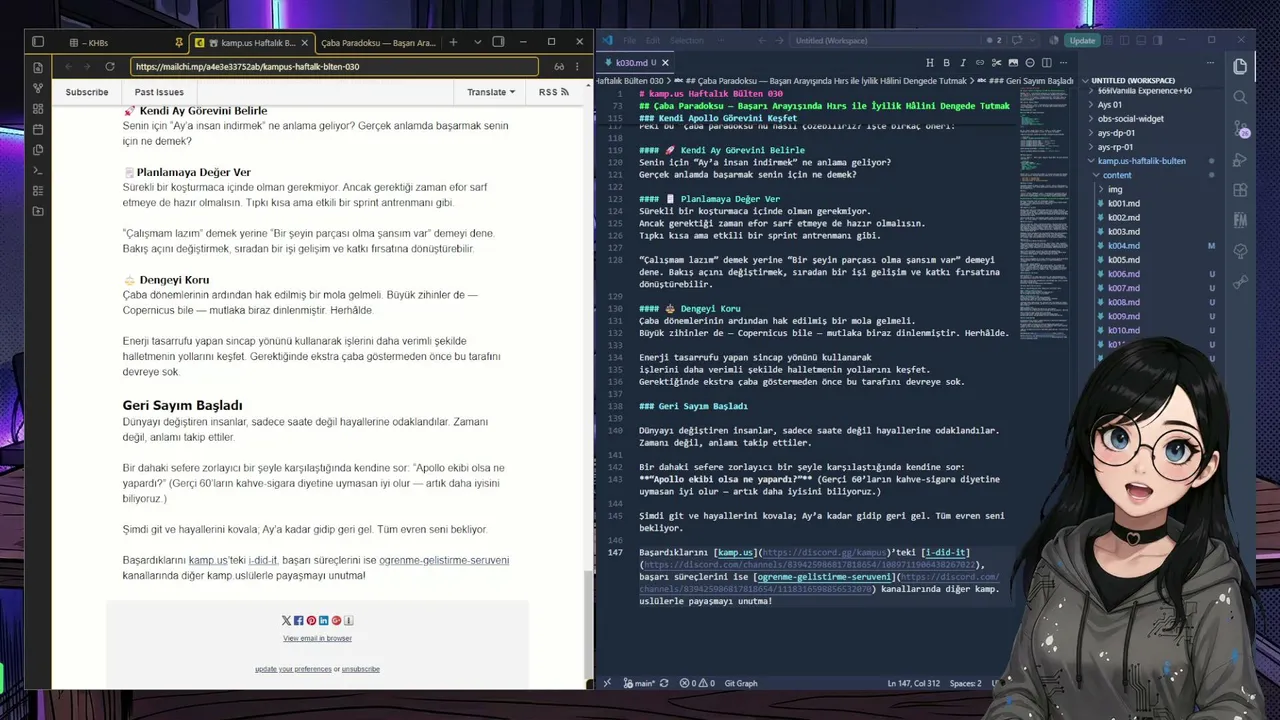Viewport: 1280px width, 720px height.
Task: Share the newsletter on Facebook
Action: click(x=299, y=621)
